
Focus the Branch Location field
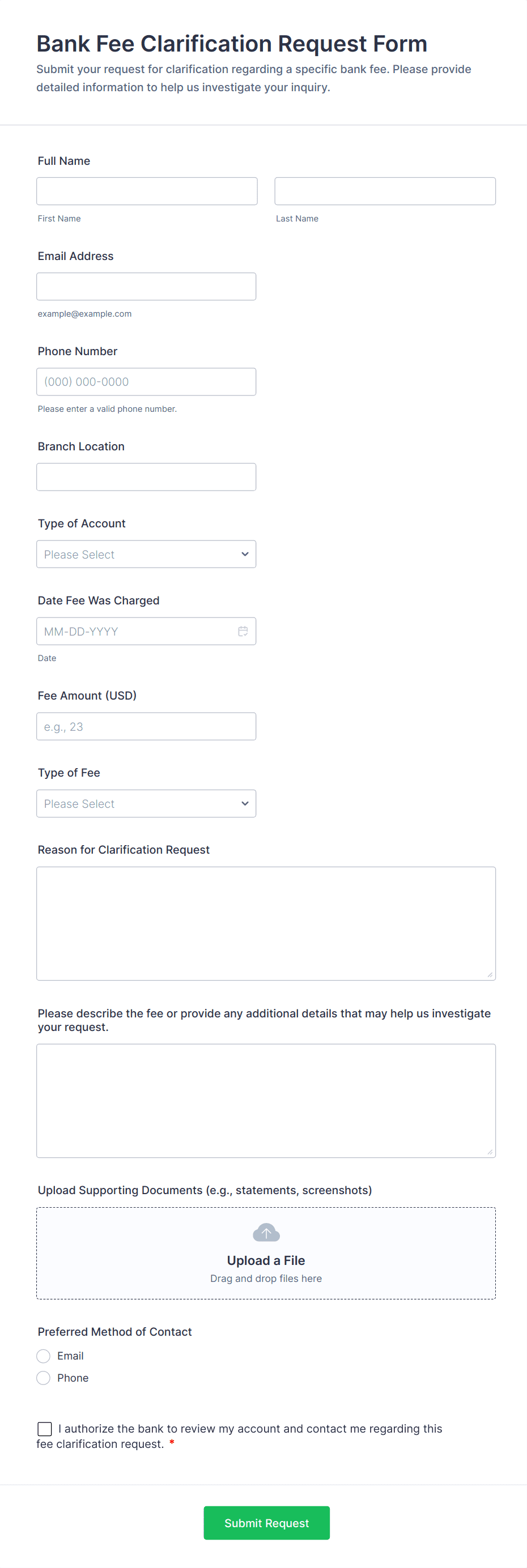pos(146,476)
